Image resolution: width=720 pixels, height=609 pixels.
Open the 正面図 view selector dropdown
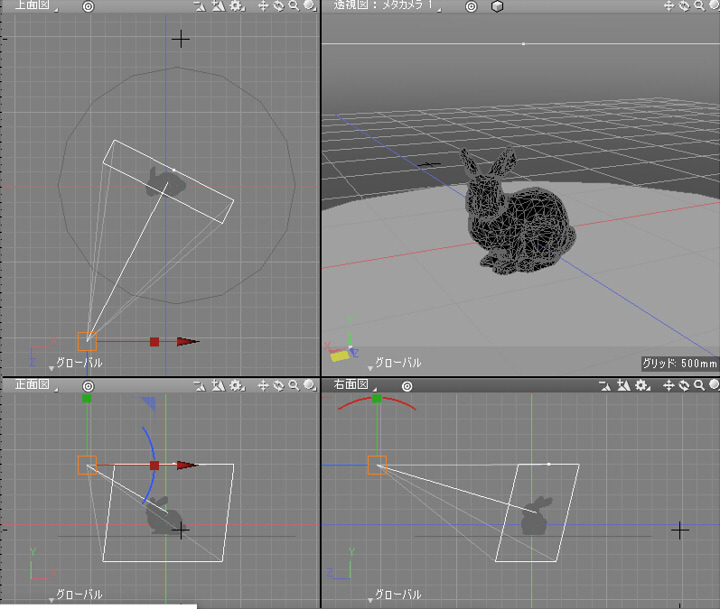[36, 384]
